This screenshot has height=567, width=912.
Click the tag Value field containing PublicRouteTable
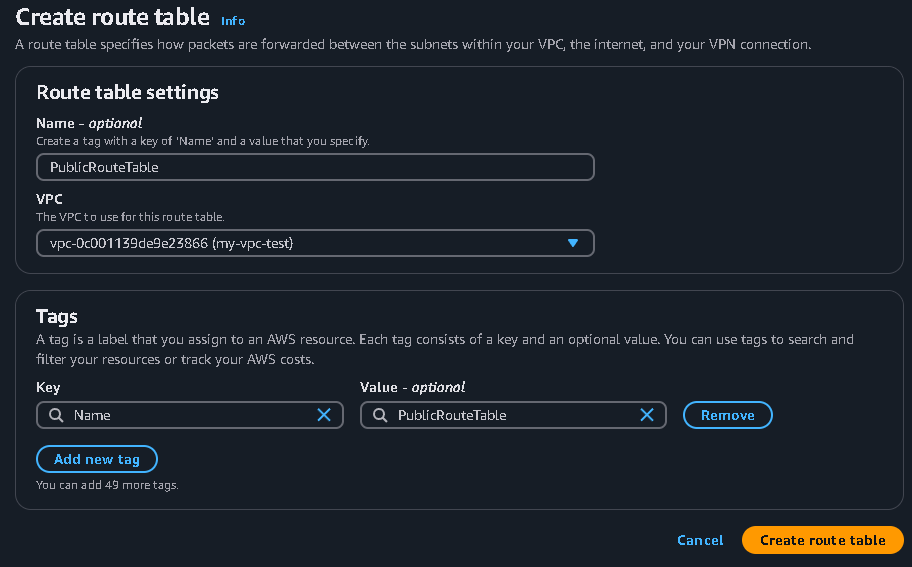point(513,415)
